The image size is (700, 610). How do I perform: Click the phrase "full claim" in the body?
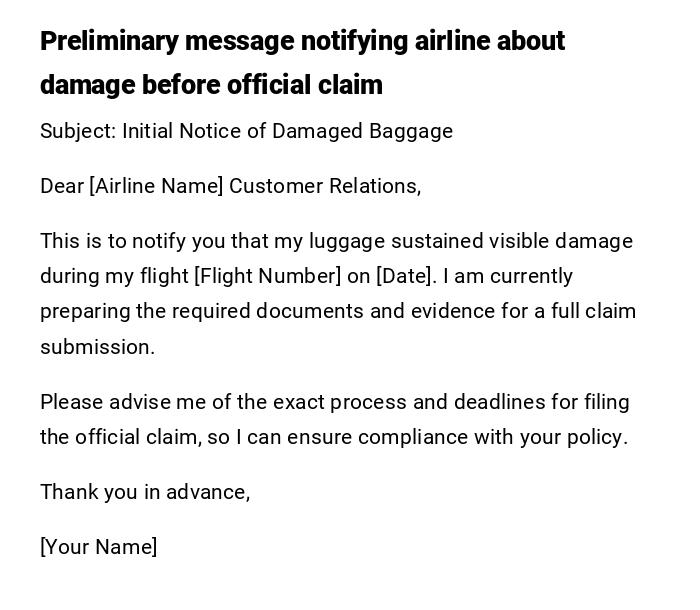(x=590, y=311)
